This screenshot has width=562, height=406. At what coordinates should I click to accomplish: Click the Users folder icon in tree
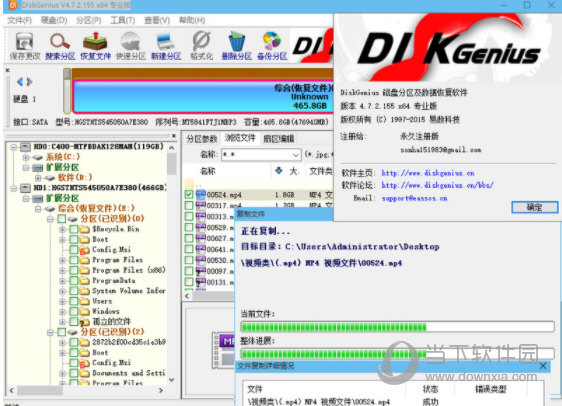(85, 301)
